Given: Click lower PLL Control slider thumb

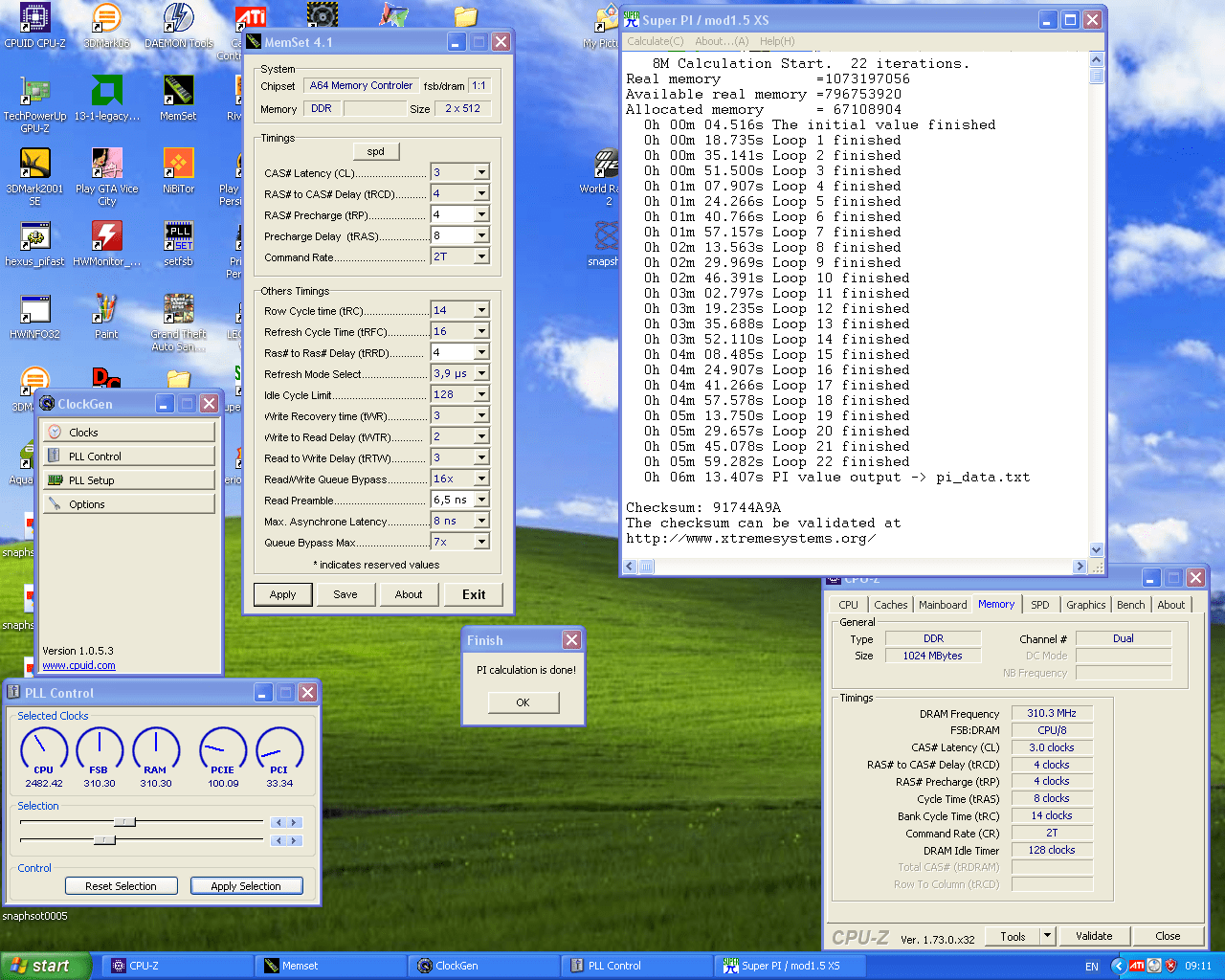Looking at the screenshot, I should pos(104,839).
